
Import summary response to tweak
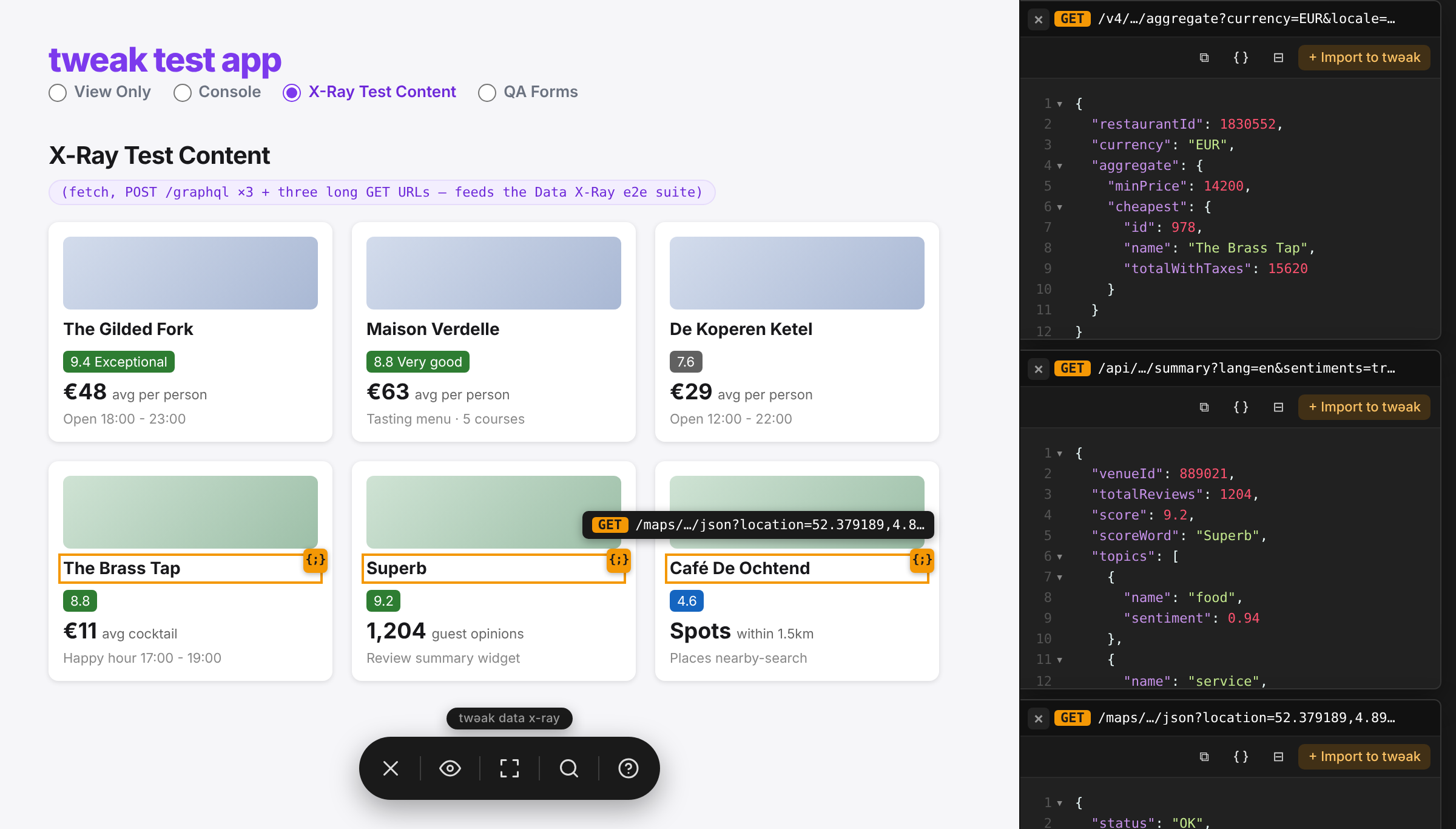1364,407
